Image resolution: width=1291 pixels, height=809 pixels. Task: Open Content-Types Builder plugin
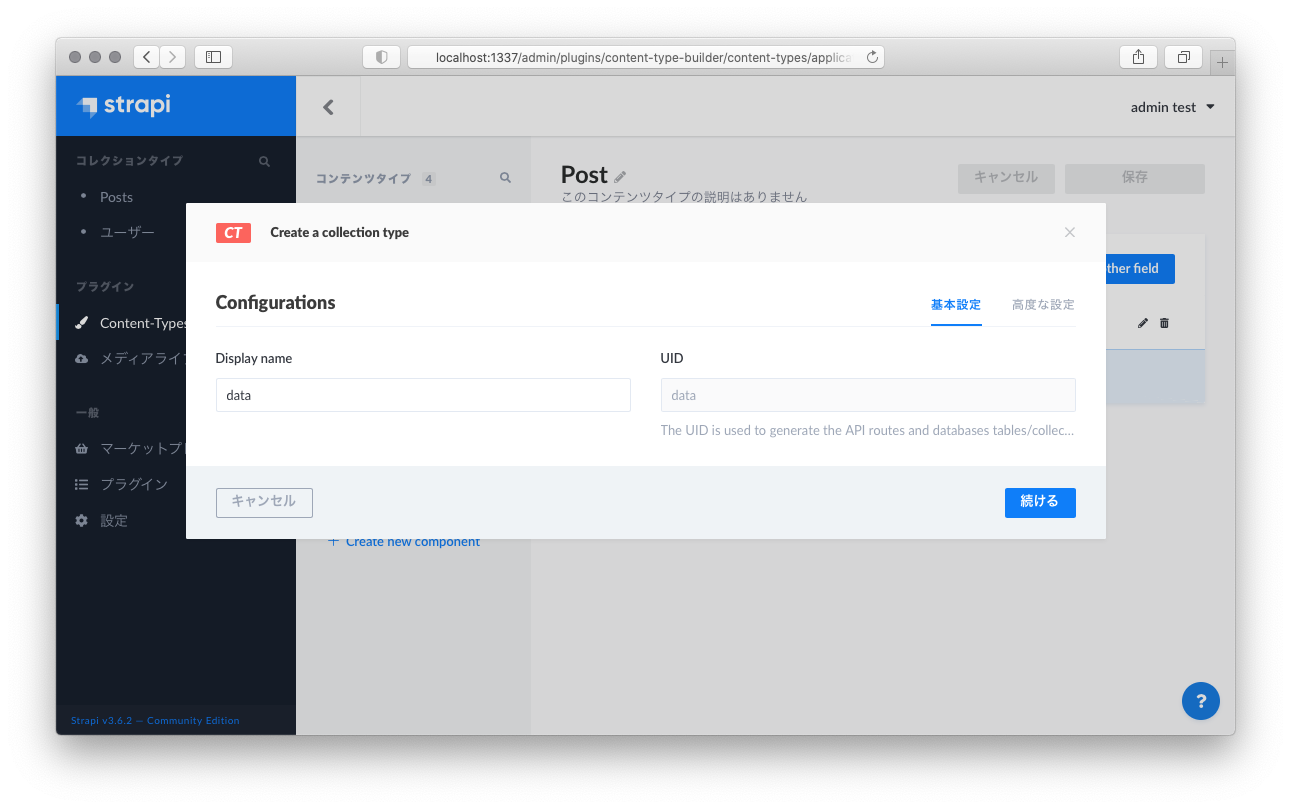(x=143, y=323)
